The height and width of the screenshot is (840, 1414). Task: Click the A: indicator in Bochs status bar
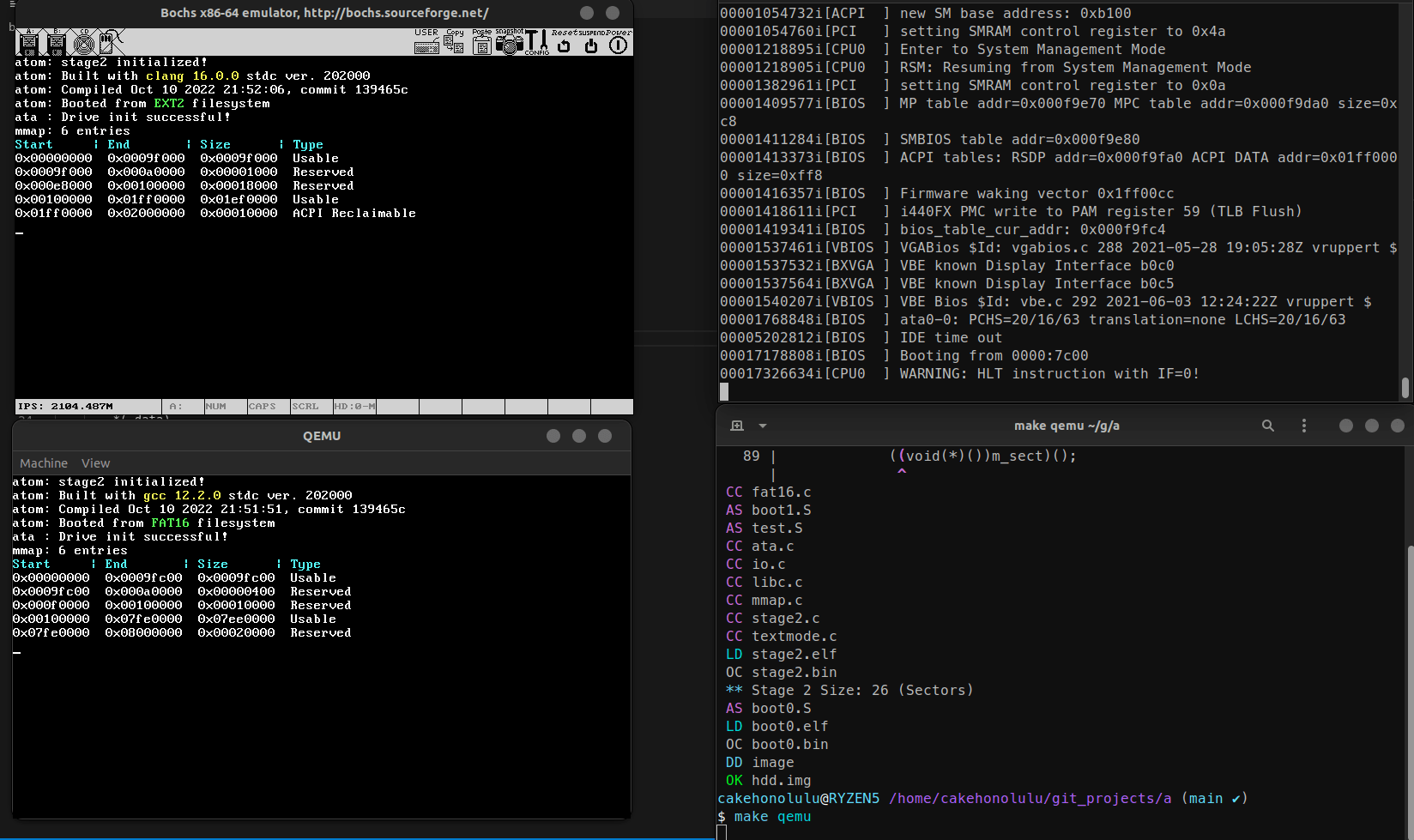[x=175, y=407]
